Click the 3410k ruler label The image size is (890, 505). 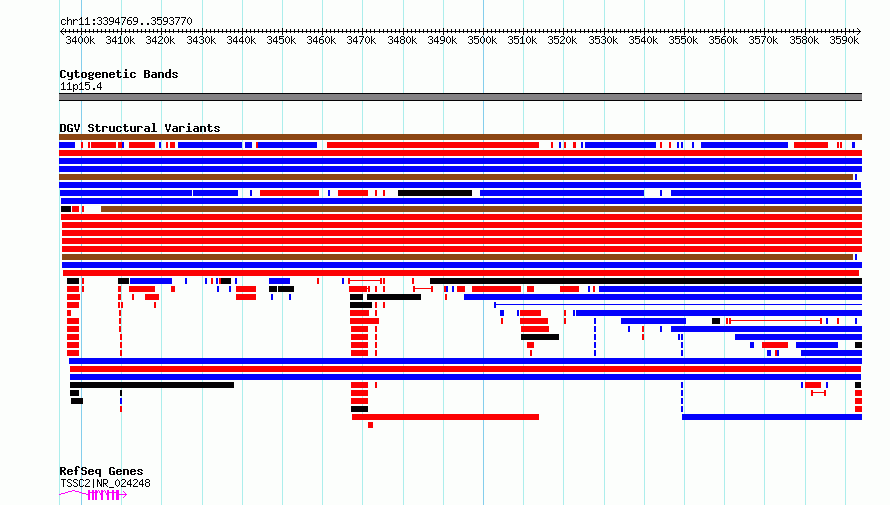tap(120, 40)
